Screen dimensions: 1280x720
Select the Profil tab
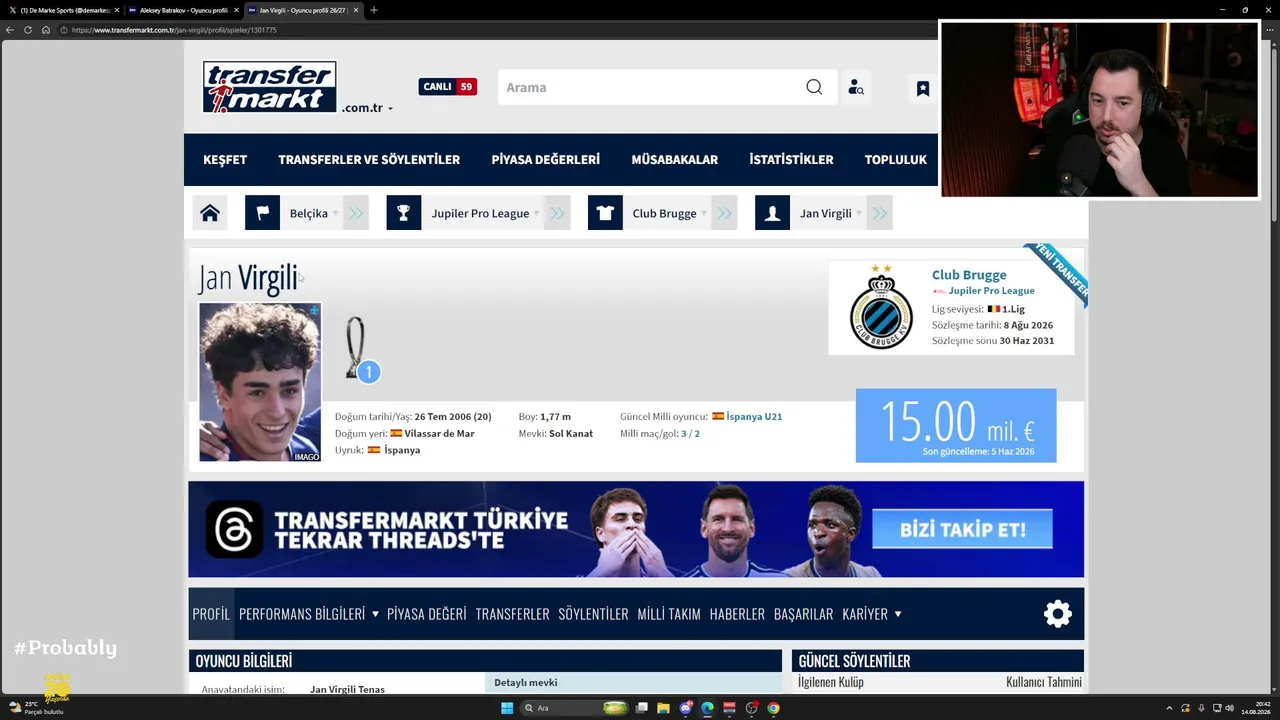tap(211, 614)
